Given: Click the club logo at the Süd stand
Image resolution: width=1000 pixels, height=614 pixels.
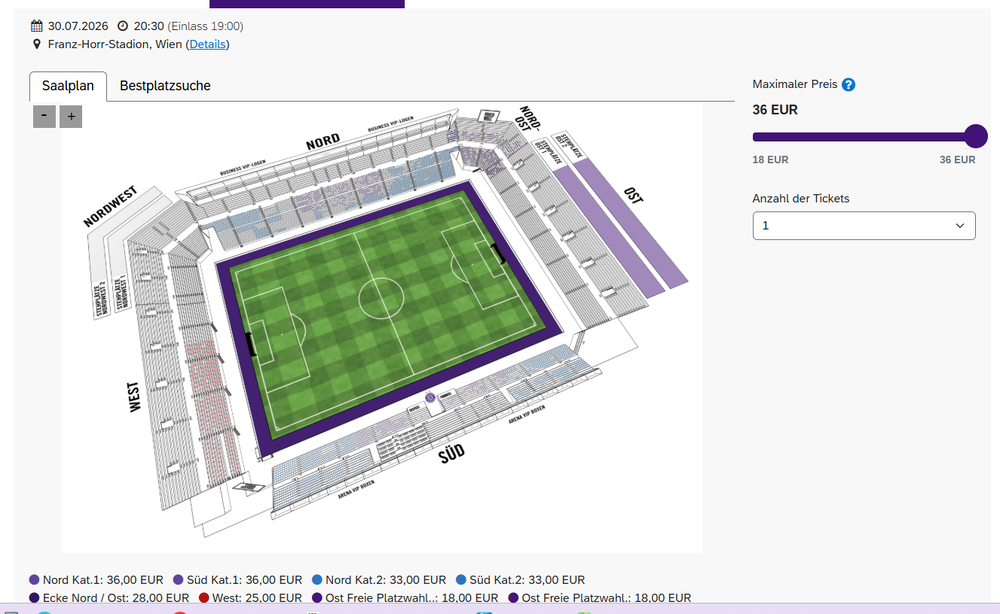Looking at the screenshot, I should [x=430, y=398].
